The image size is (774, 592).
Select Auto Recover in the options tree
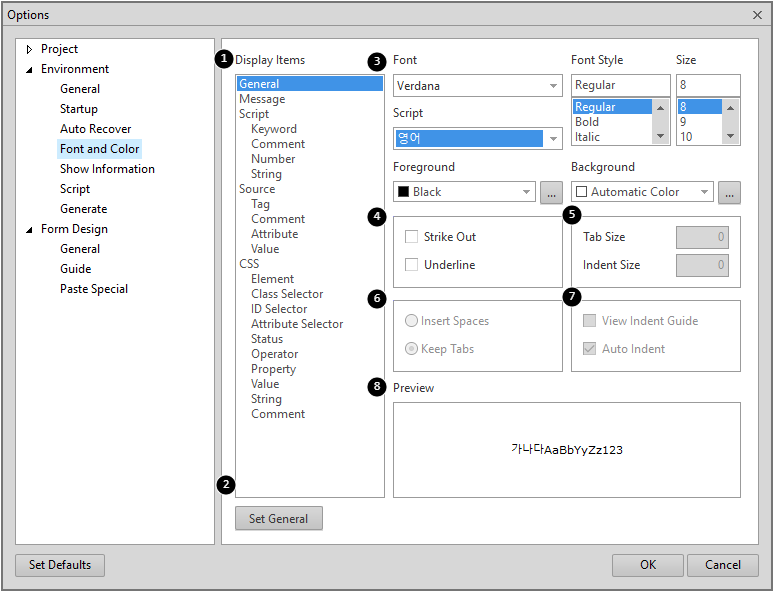point(95,129)
